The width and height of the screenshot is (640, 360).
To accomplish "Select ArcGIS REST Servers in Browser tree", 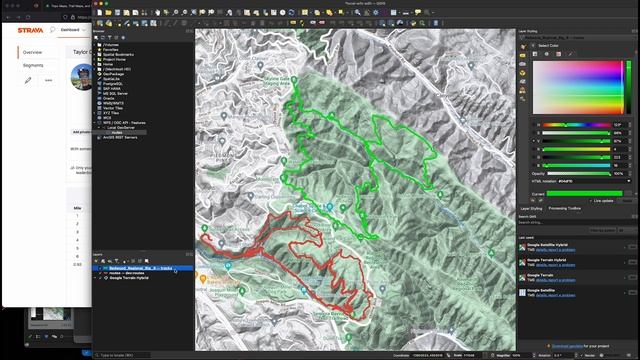I will click(120, 138).
